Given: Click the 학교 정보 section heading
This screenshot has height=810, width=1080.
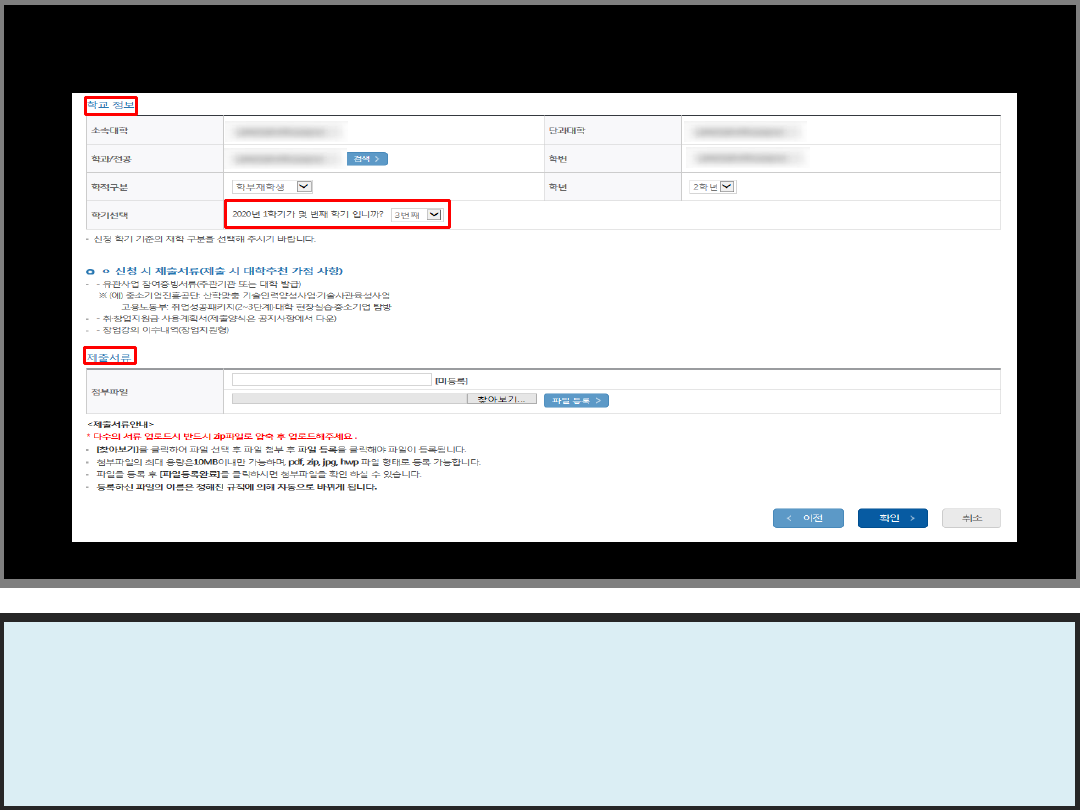Looking at the screenshot, I should [110, 104].
